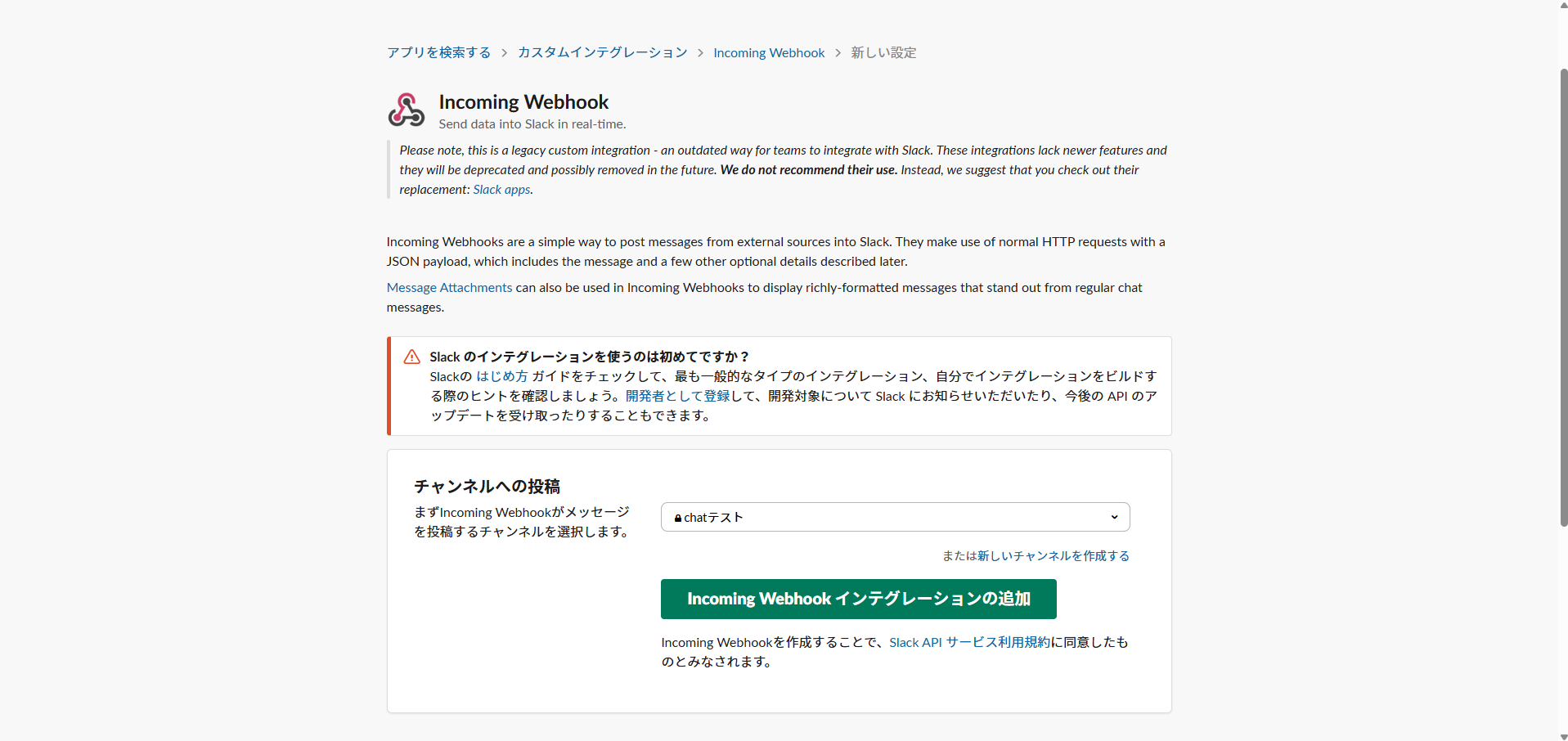The image size is (1568, 741).
Task: Click the red warning triangle icon
Action: [411, 357]
